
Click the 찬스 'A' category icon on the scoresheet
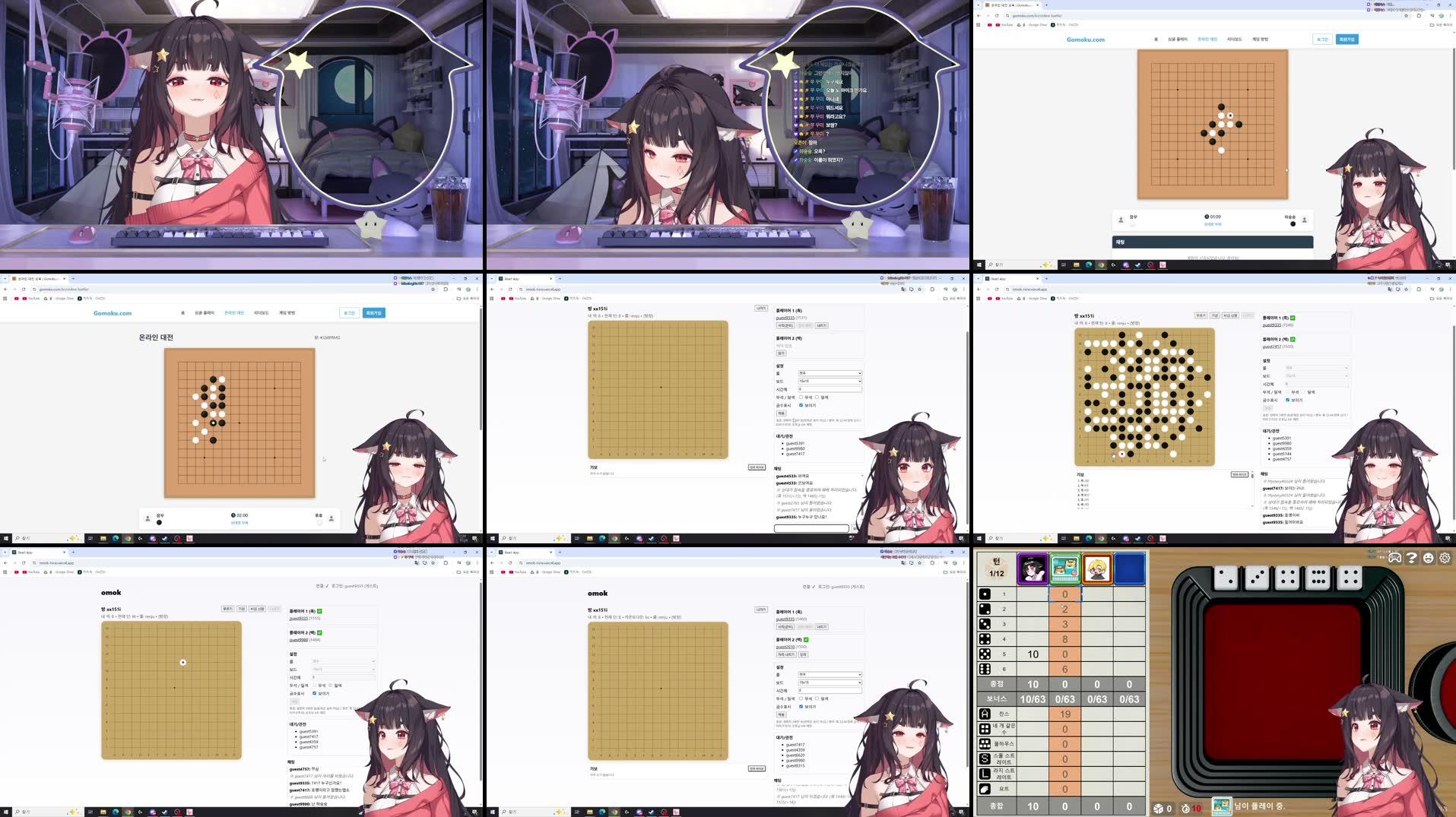[x=985, y=714]
